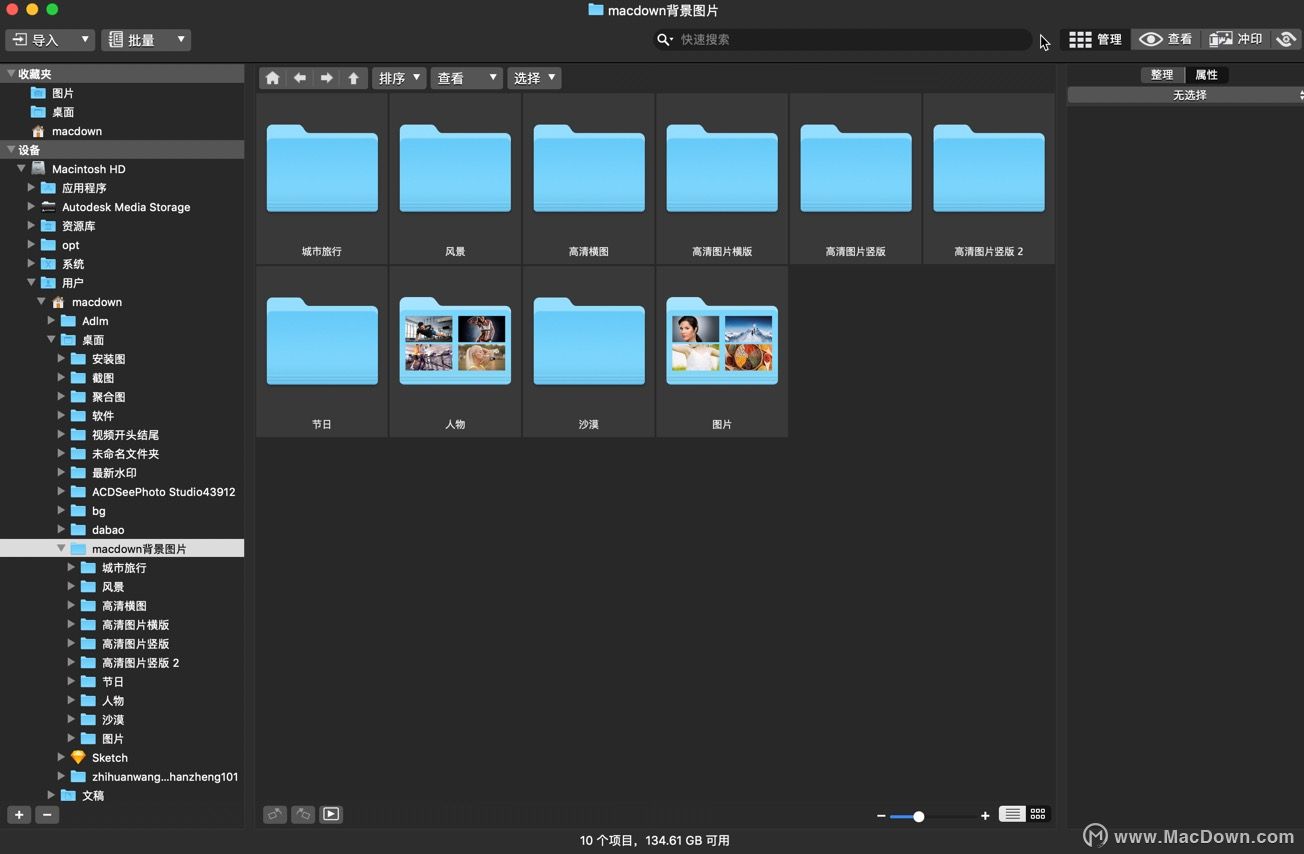Add a favorite with the plus button

click(x=19, y=815)
